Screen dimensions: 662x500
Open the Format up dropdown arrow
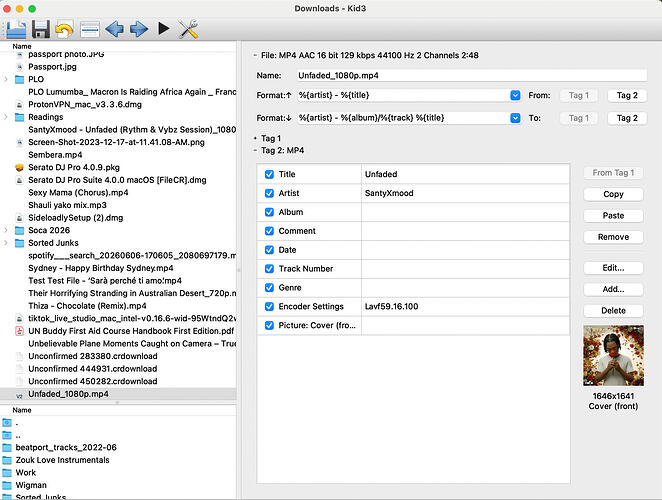[x=515, y=95]
